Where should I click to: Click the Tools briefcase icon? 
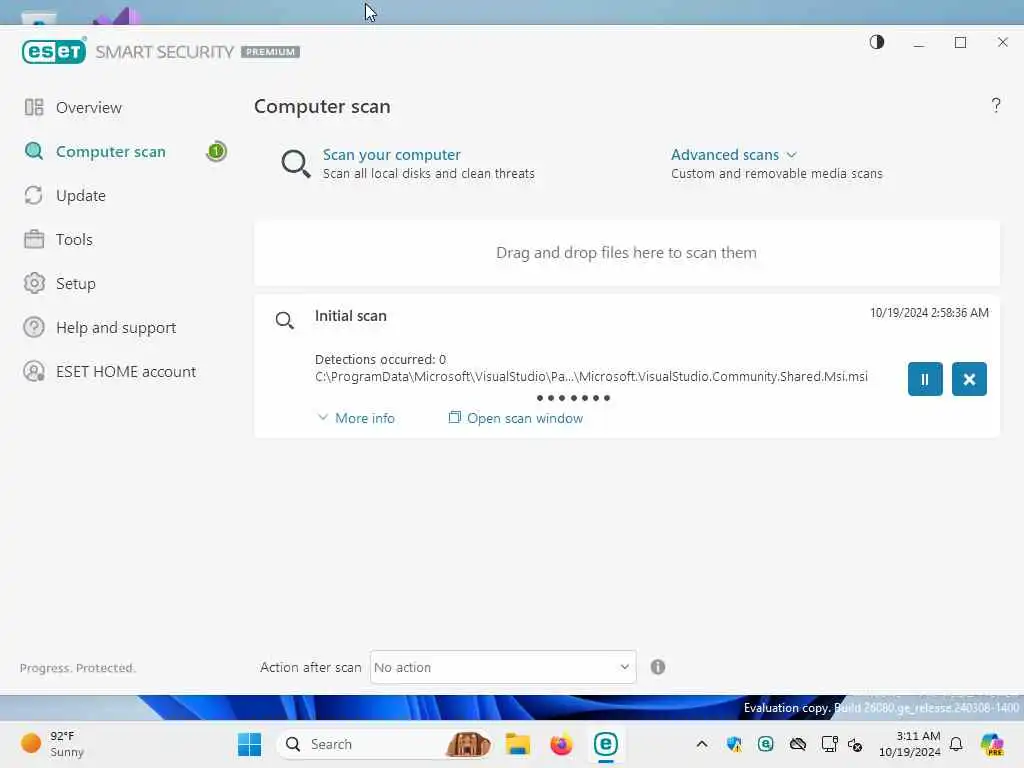pos(34,239)
